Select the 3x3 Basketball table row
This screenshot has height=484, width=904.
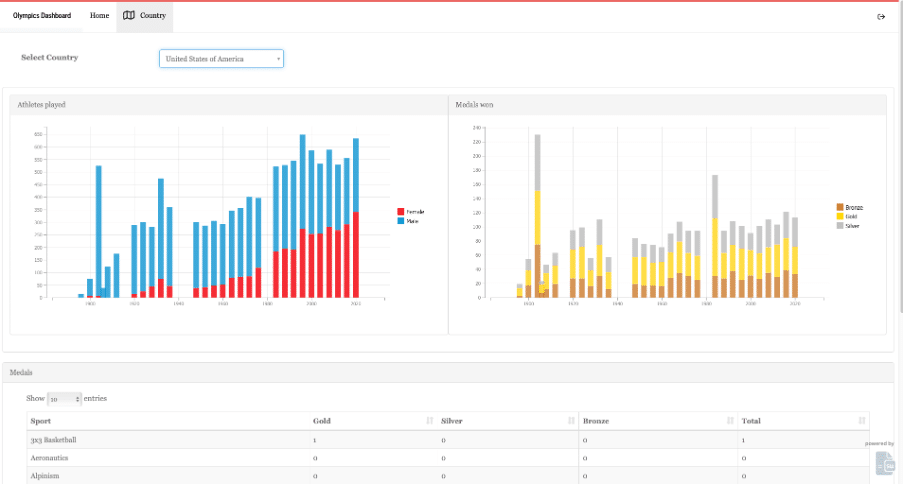(448, 440)
